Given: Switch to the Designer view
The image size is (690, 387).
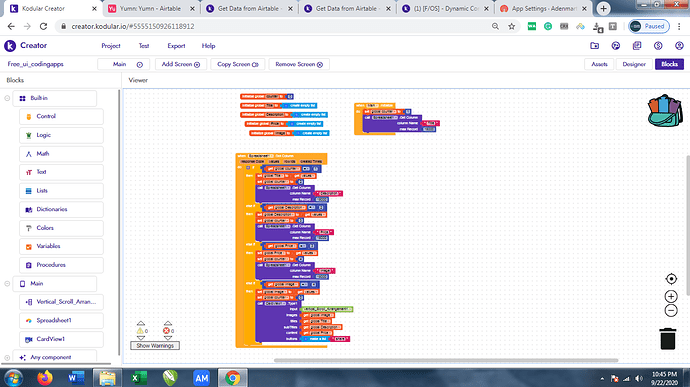Looking at the screenshot, I should pyautogui.click(x=634, y=64).
